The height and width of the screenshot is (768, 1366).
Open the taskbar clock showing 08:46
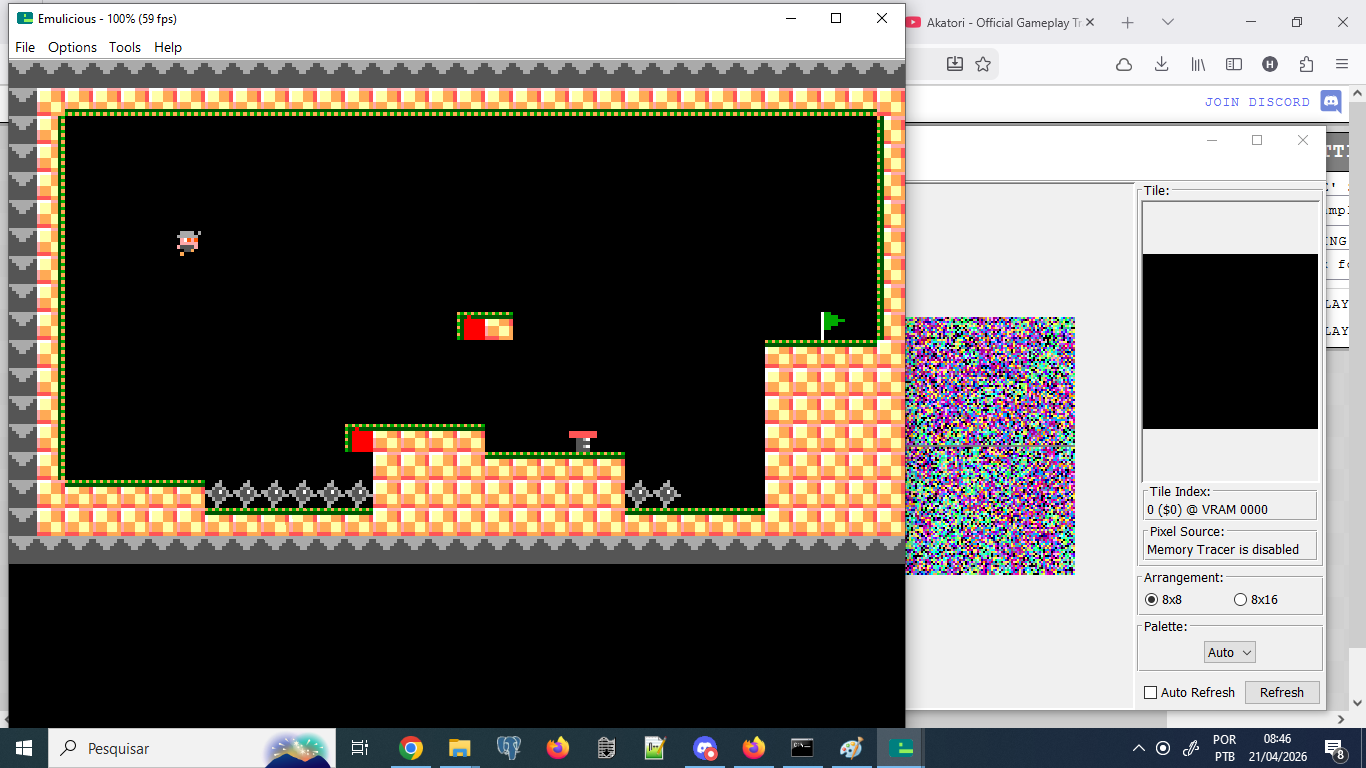(x=1278, y=748)
